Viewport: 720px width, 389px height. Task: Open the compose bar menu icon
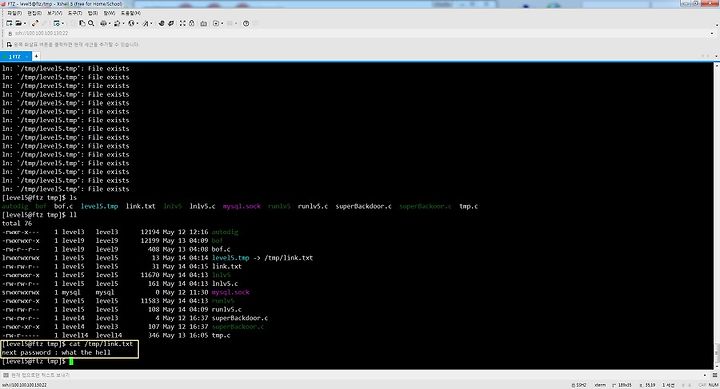click(715, 375)
